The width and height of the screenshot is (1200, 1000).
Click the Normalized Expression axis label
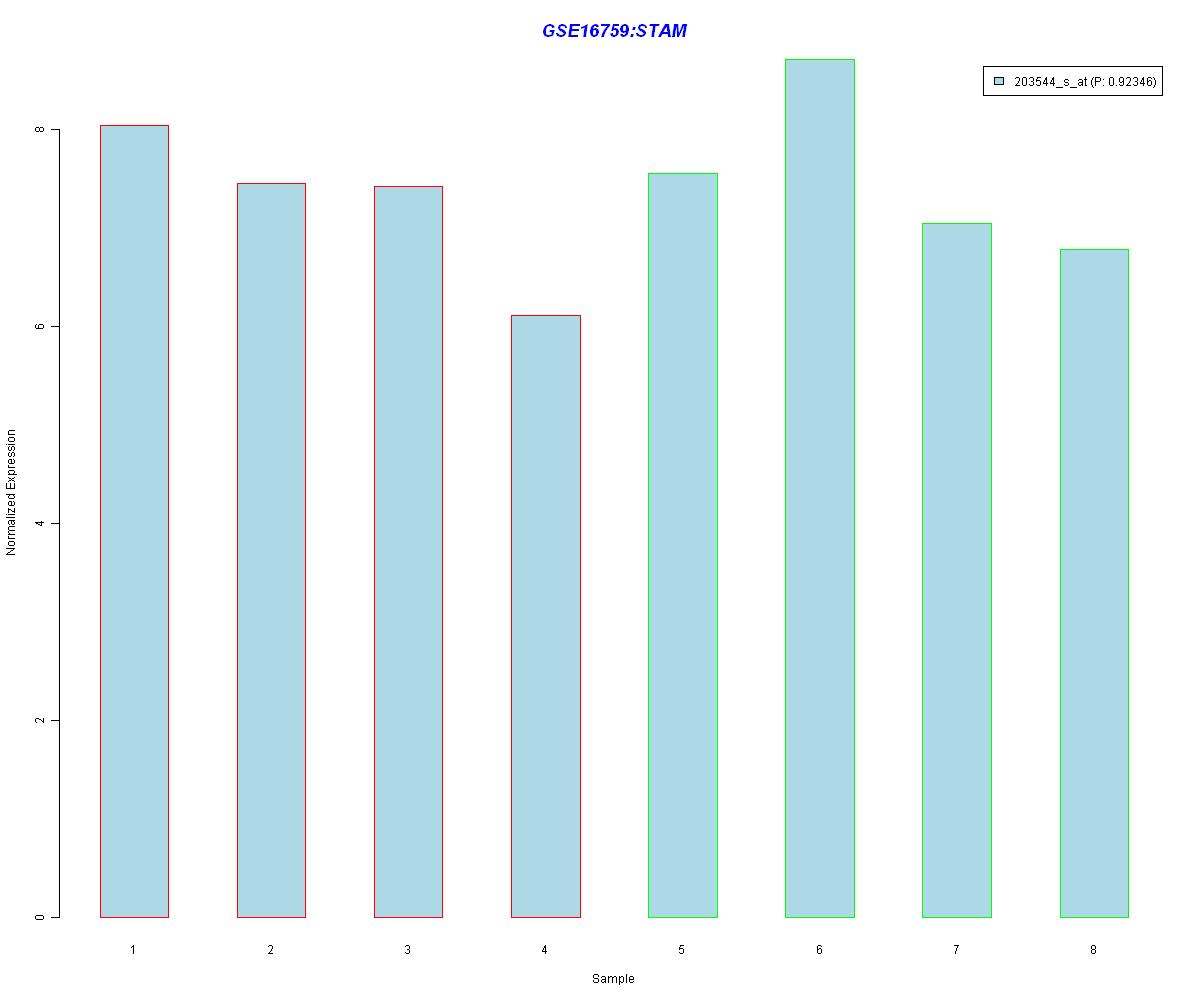tap(12, 492)
